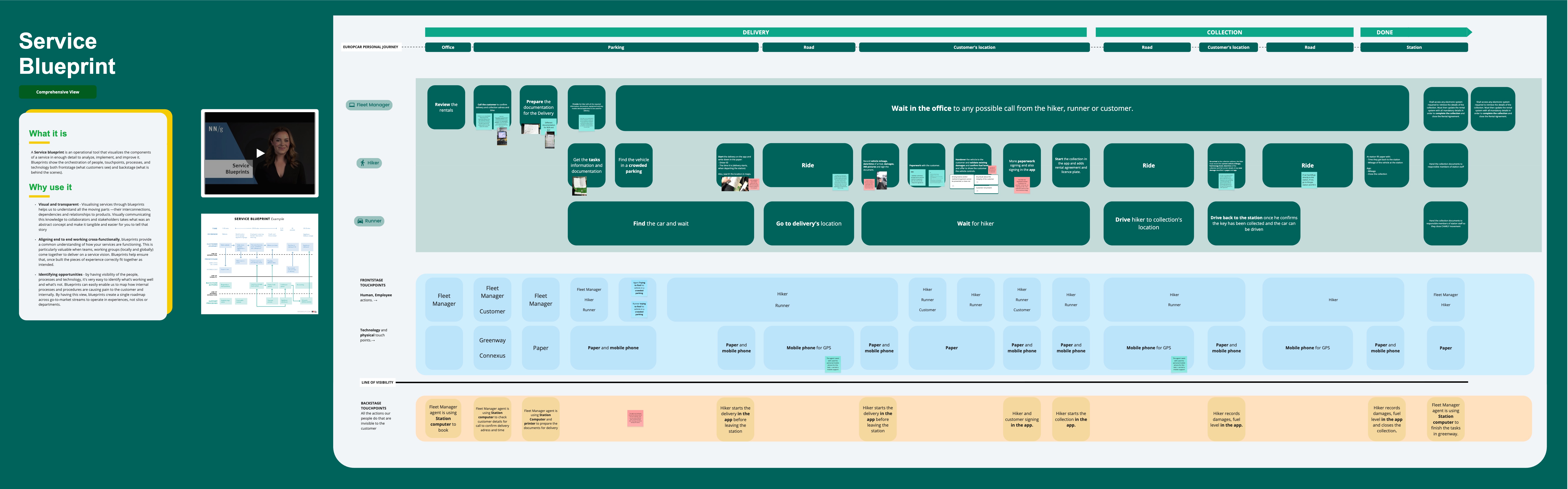Open the Service Blueprint Example diagram thumbnail
Viewport: 1568px width, 489px height.
tap(260, 264)
